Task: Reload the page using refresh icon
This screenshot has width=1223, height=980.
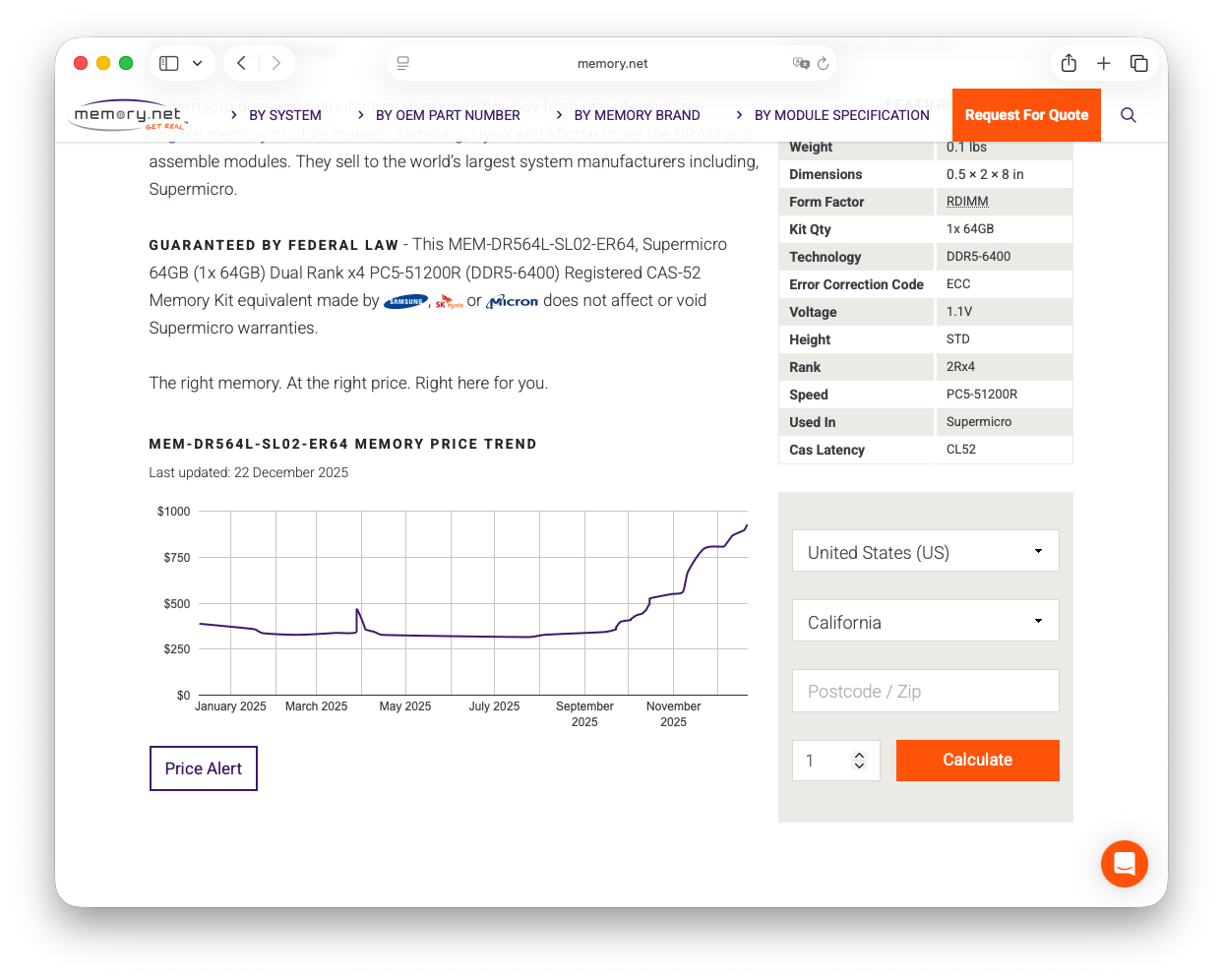Action: point(823,63)
